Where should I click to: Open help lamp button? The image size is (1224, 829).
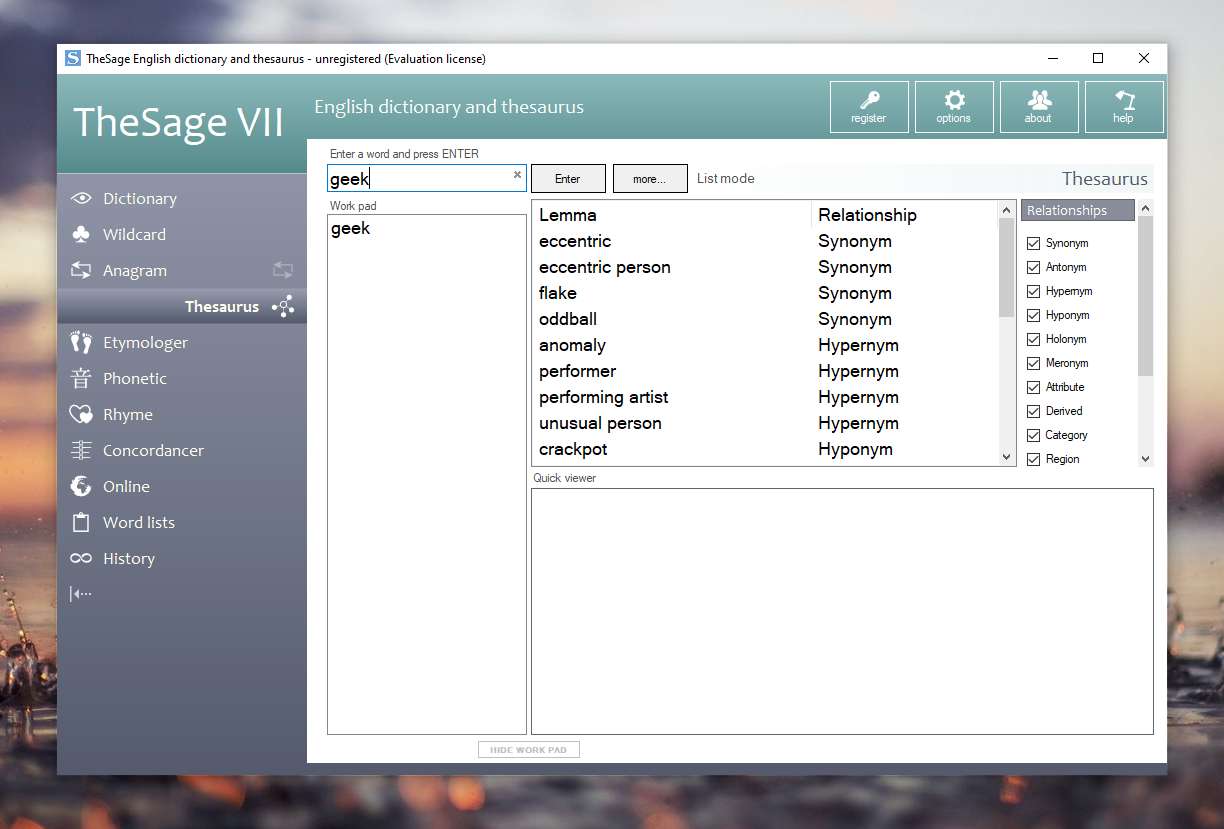pos(1124,107)
